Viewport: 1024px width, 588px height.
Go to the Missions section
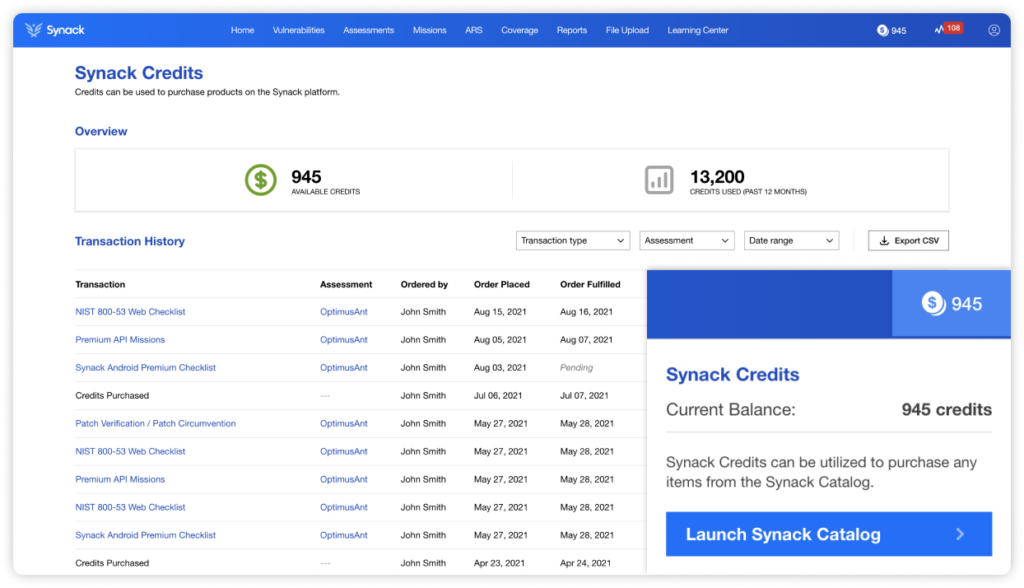[x=429, y=30]
